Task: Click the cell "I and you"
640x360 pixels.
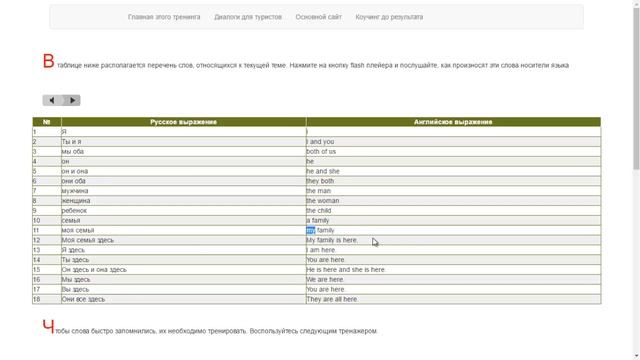Action: point(453,142)
